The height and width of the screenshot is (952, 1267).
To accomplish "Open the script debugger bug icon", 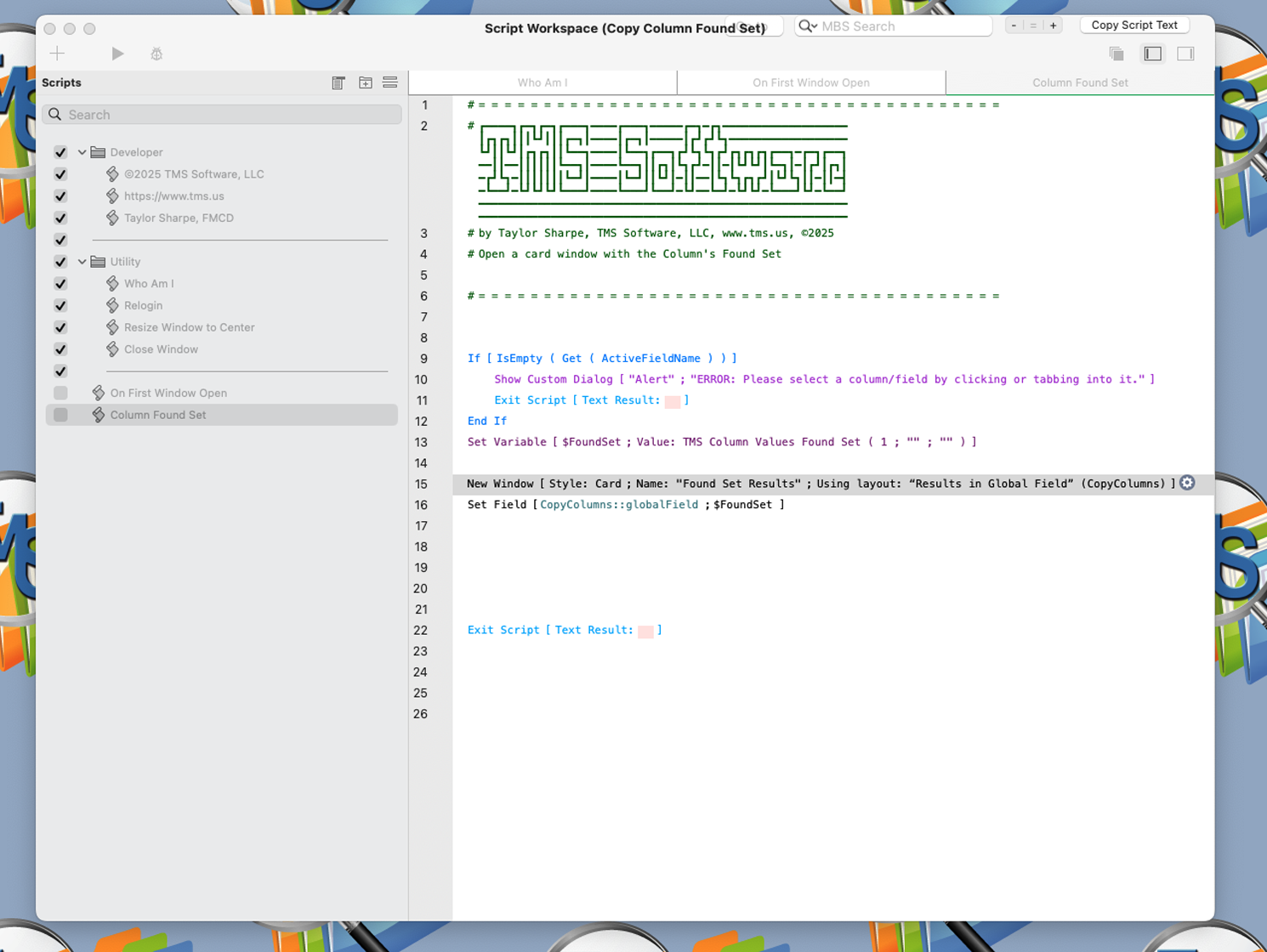I will pyautogui.click(x=156, y=54).
